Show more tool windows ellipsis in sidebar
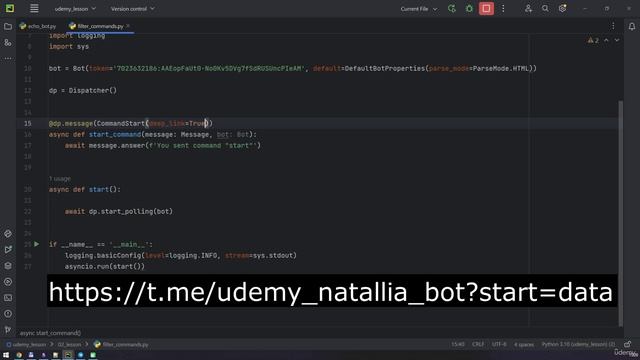The image size is (640, 360). [8, 58]
